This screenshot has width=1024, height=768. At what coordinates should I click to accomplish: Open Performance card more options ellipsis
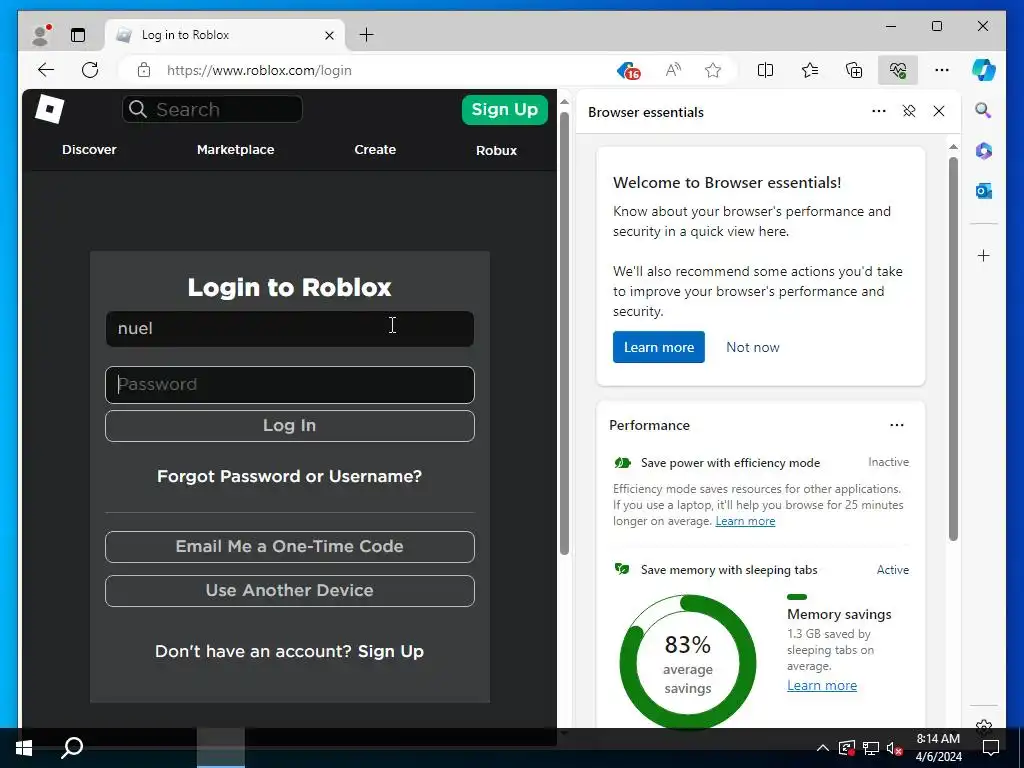tap(897, 425)
